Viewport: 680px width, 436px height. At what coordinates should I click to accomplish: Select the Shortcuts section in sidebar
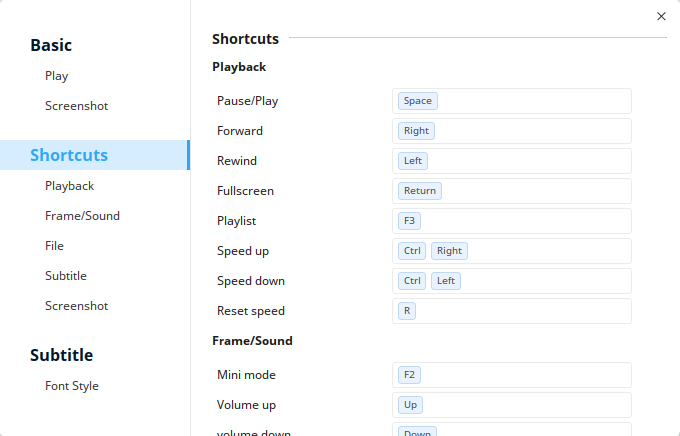pos(69,155)
